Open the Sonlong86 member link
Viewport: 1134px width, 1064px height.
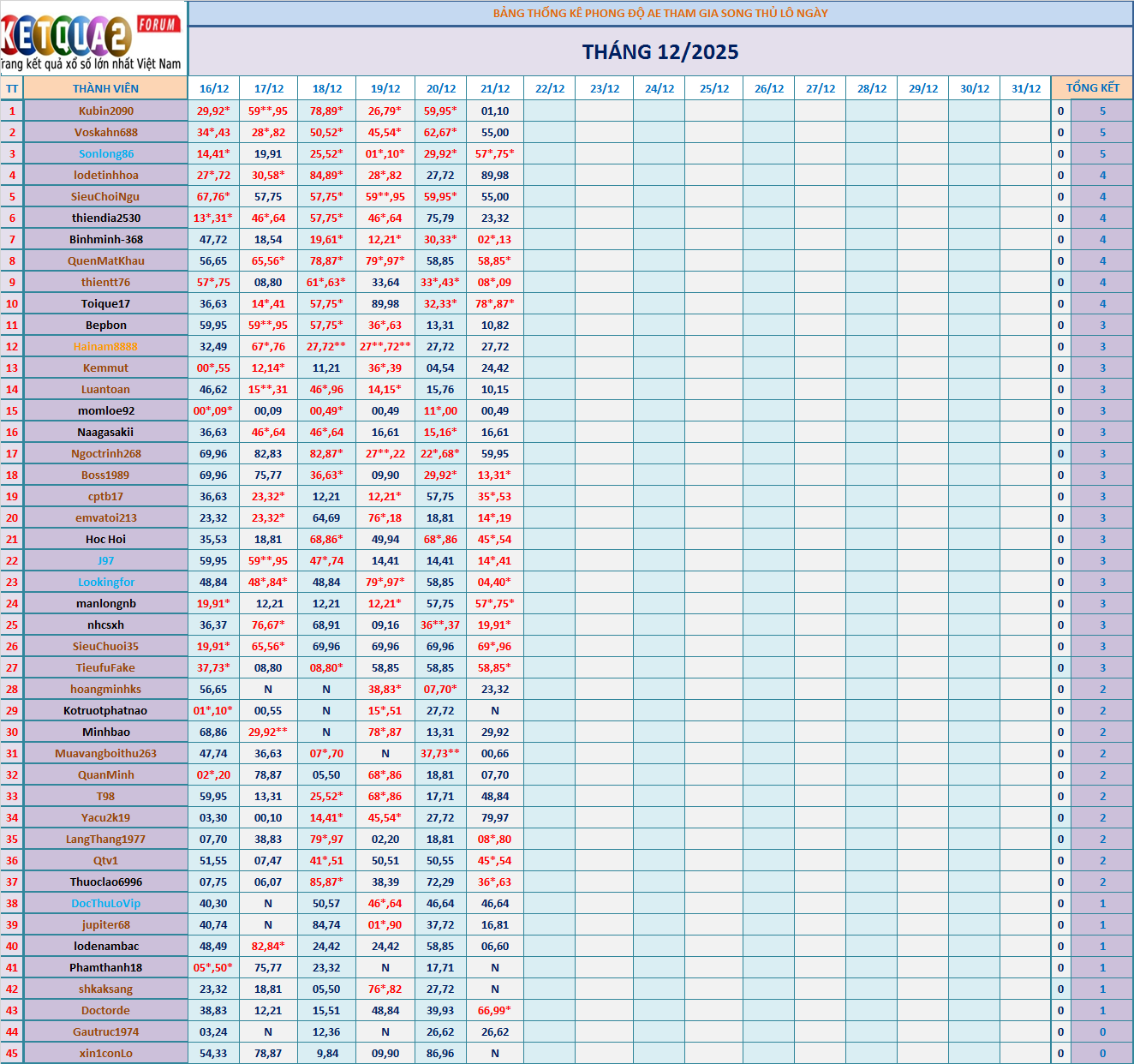[106, 153]
